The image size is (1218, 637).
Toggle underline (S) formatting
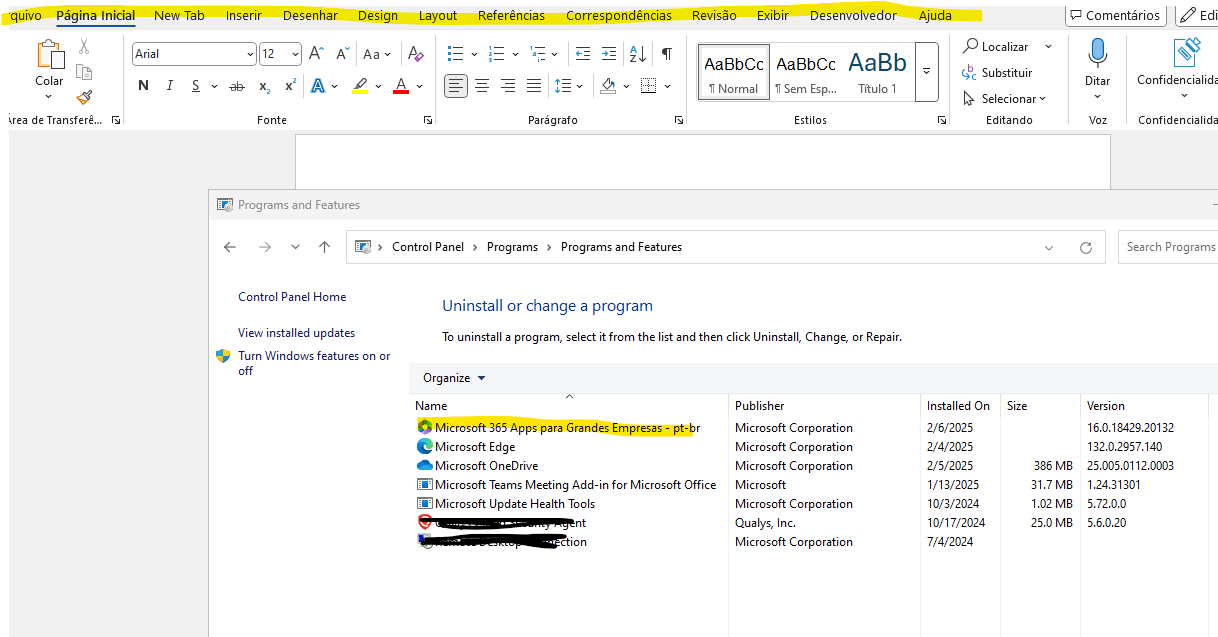click(x=196, y=86)
